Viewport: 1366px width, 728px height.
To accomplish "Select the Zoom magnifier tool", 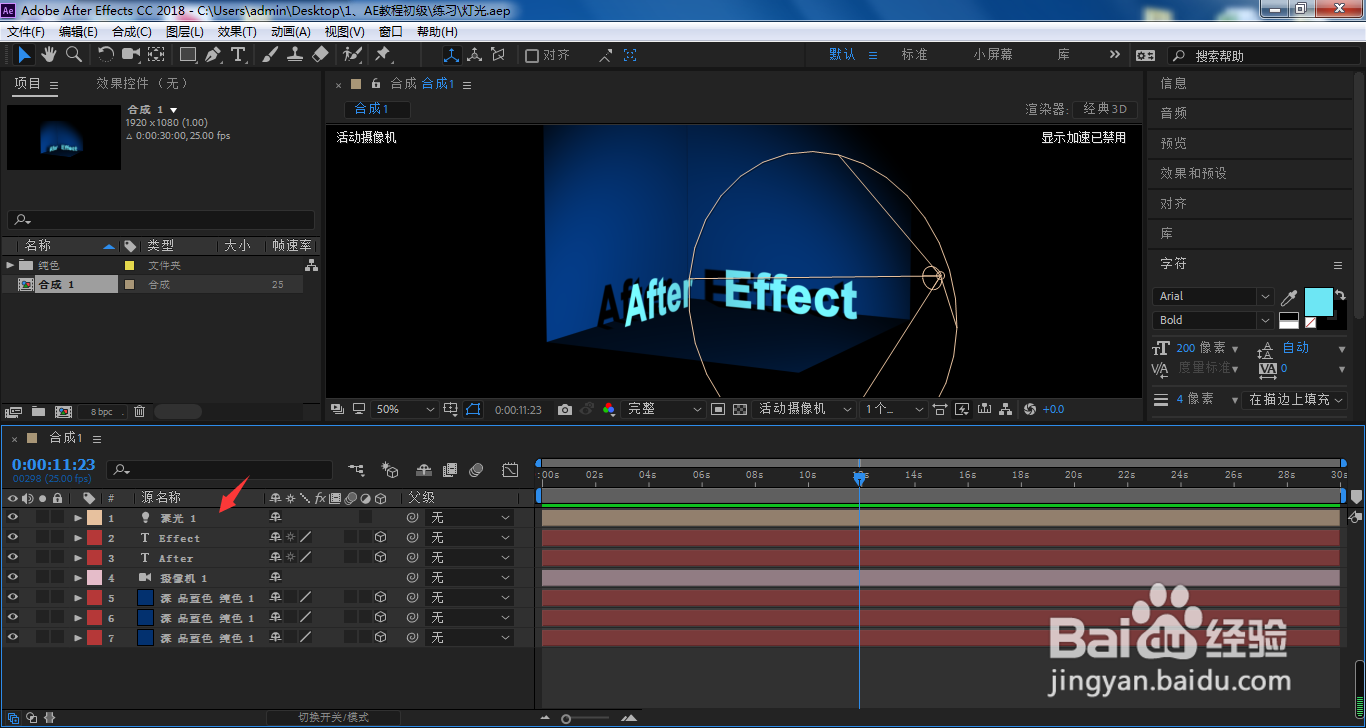I will pyautogui.click(x=73, y=55).
